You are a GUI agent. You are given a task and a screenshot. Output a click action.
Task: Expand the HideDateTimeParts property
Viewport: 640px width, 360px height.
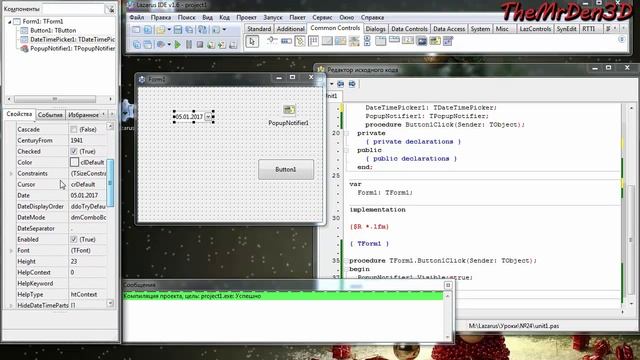(x=11, y=305)
